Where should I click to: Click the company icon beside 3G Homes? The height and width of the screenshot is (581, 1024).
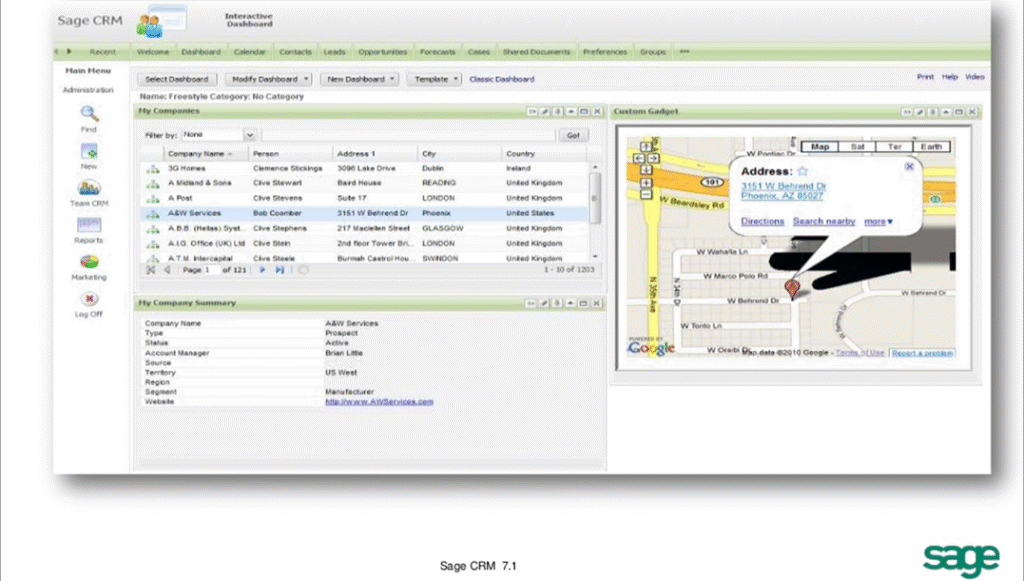(153, 169)
